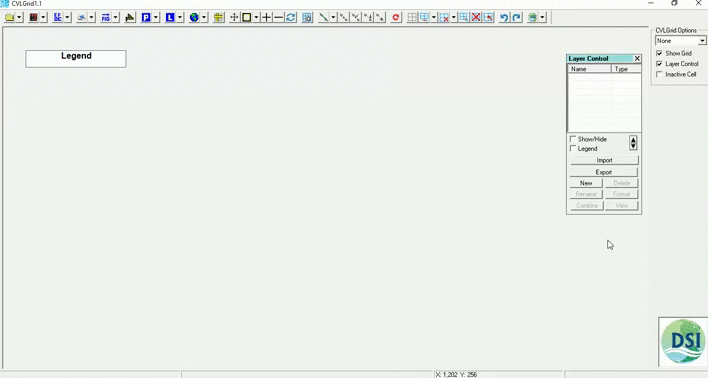The image size is (708, 378).
Task: Click the blue grid with red X icon
Action: coord(444,18)
